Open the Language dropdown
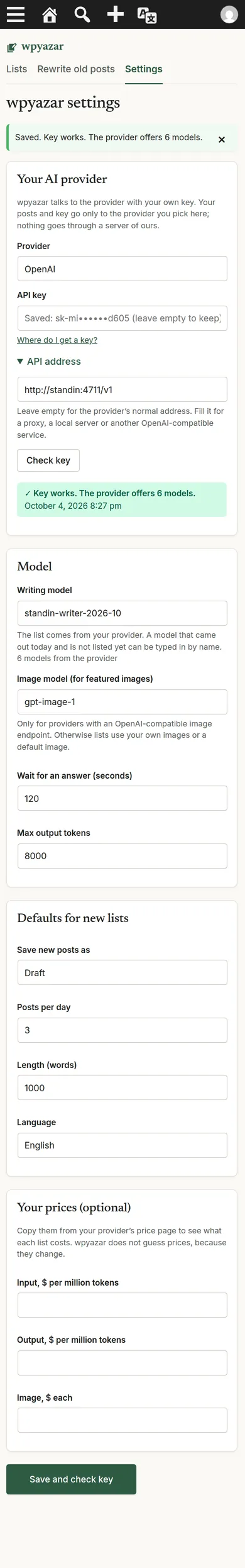Image resolution: width=245 pixels, height=1568 pixels. point(122,1145)
